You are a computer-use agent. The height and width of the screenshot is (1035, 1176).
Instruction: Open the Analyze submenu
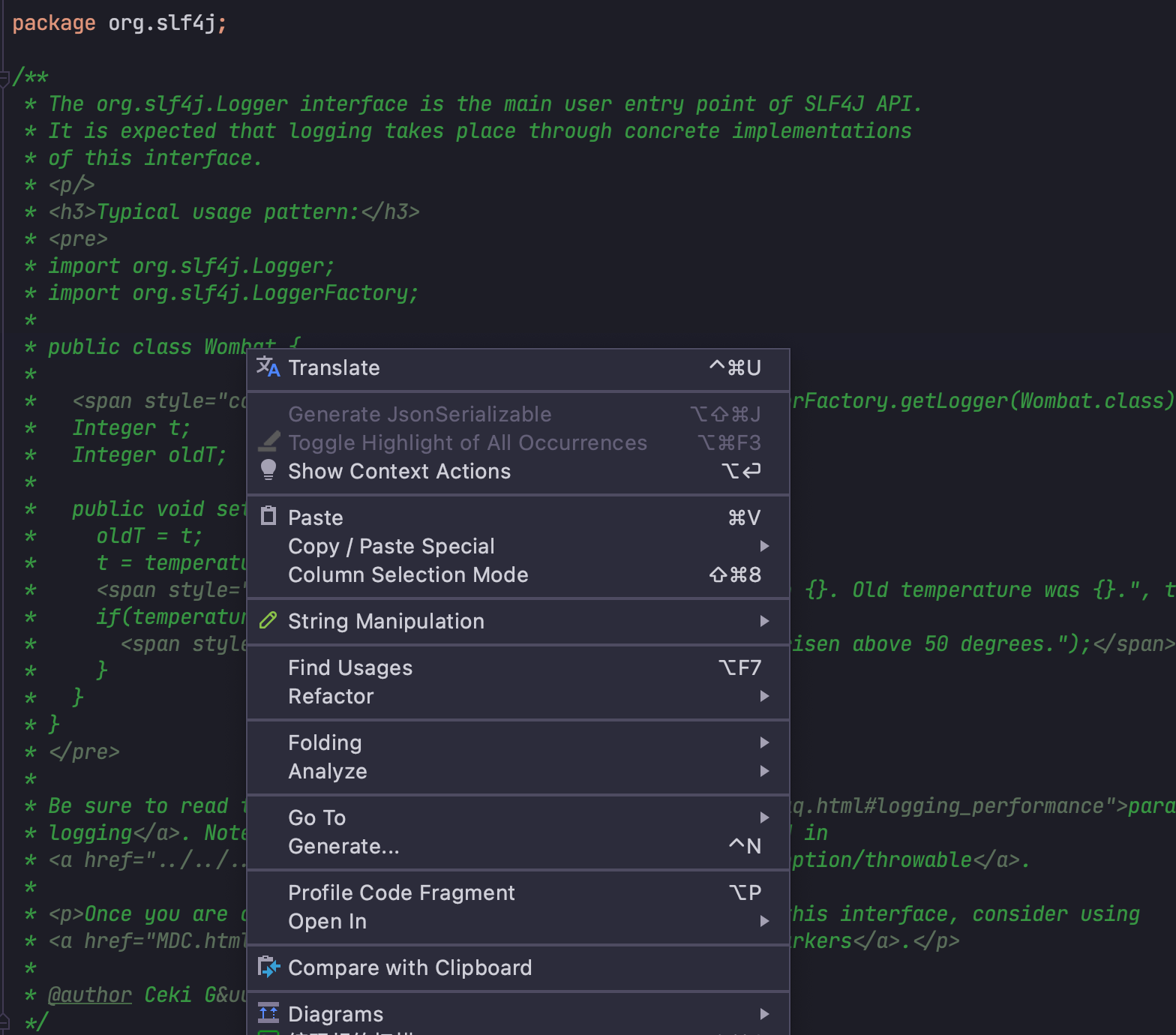pos(518,771)
